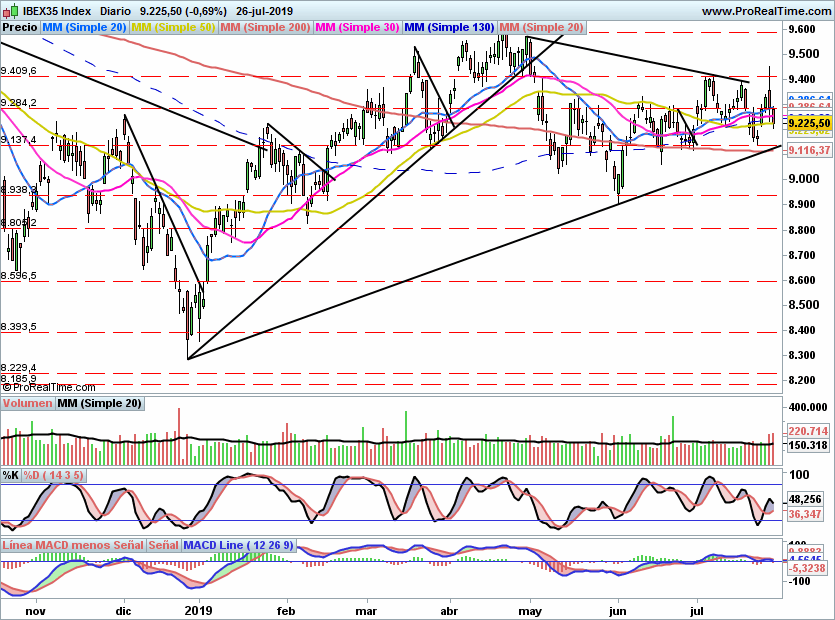Click 8.400 on the price axis
The width and height of the screenshot is (835, 620).
[x=801, y=330]
